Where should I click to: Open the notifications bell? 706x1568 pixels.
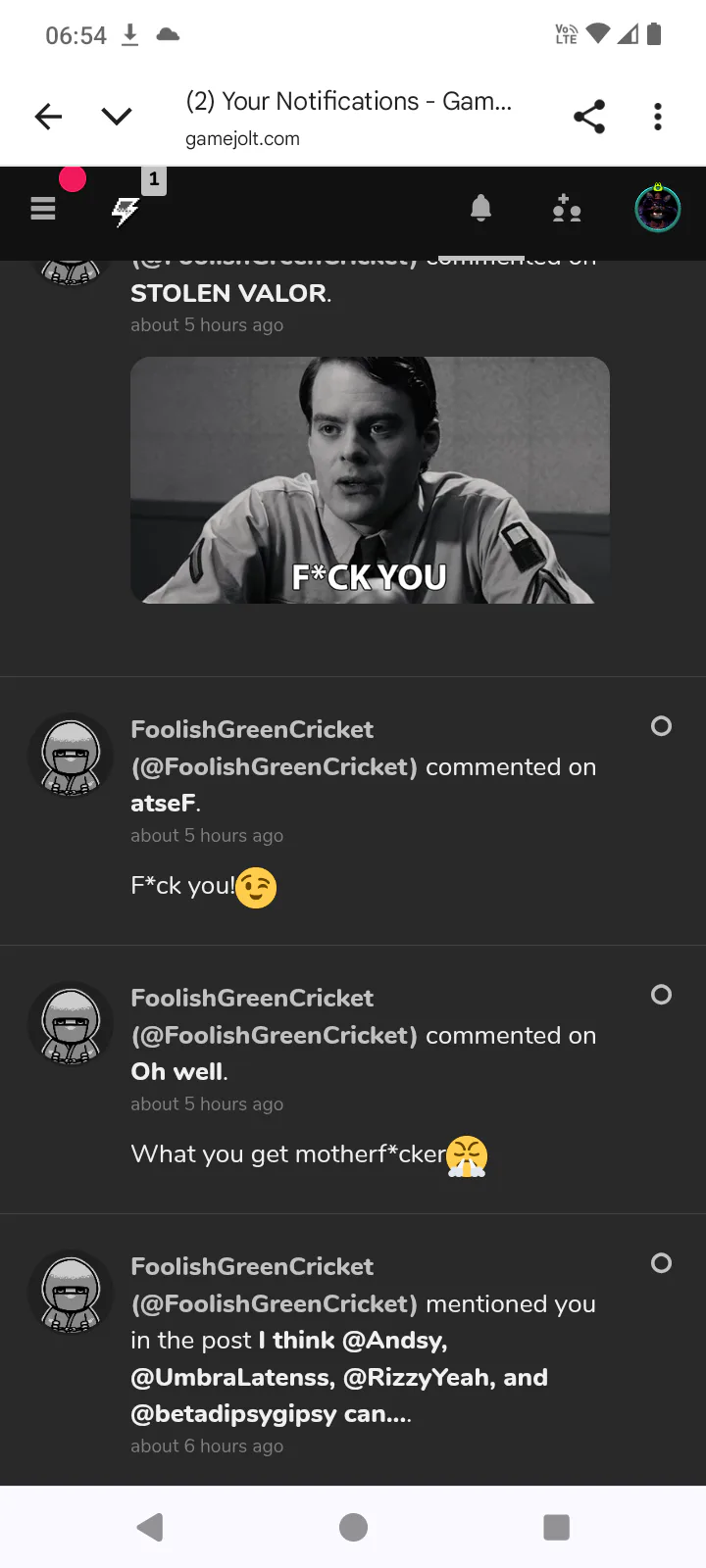tap(480, 208)
